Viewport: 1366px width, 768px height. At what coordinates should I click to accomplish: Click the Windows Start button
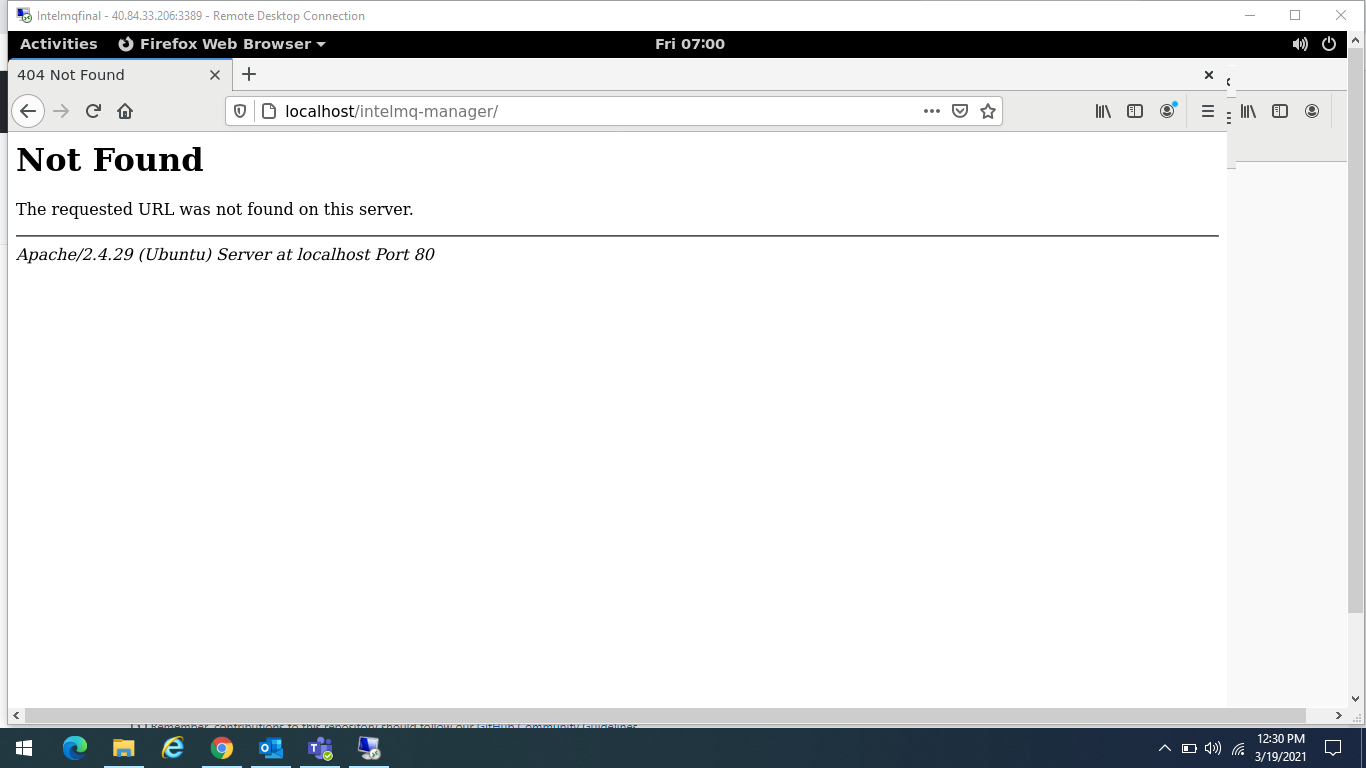pos(22,748)
